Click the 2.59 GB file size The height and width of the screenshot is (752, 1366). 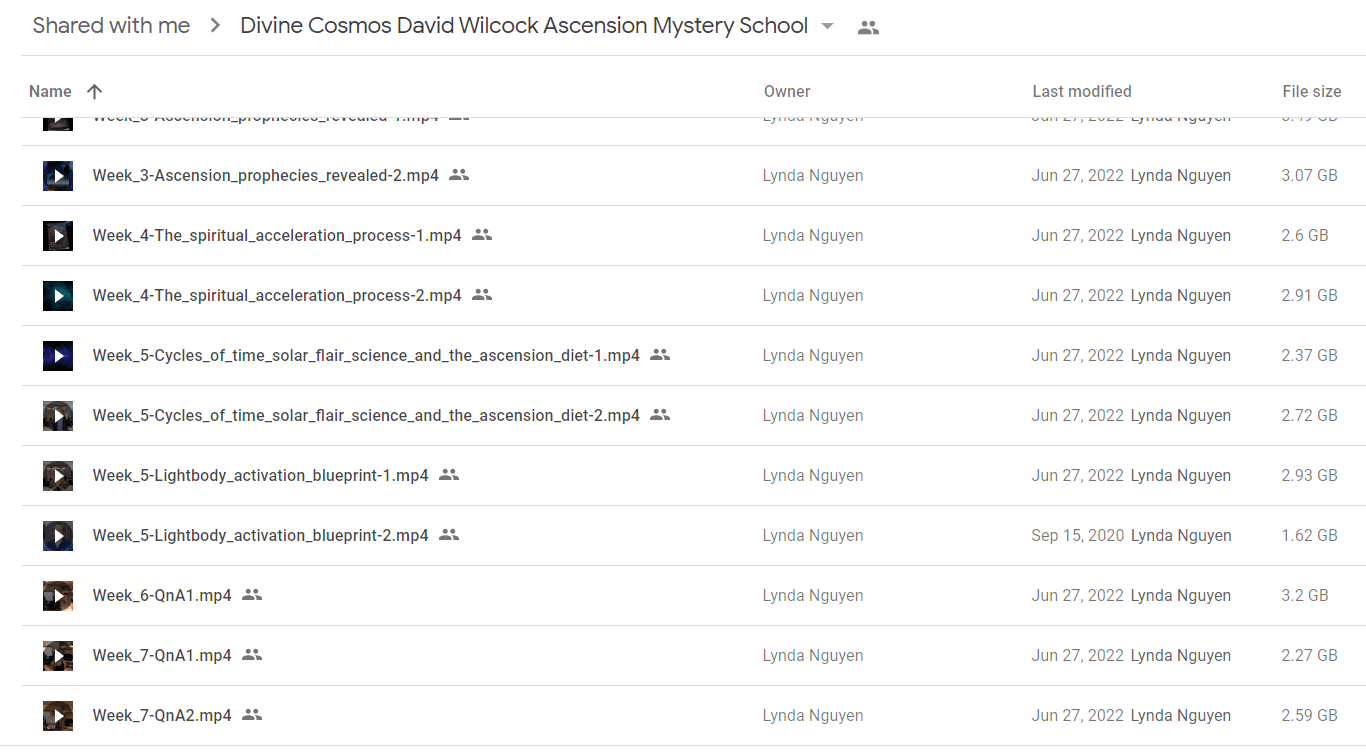coord(1309,716)
